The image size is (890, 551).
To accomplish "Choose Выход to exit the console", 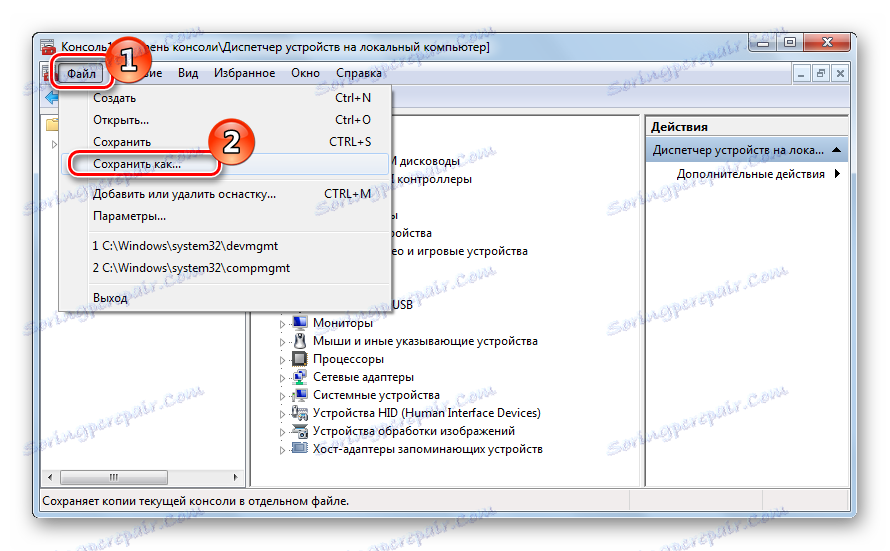I will 225,298.
